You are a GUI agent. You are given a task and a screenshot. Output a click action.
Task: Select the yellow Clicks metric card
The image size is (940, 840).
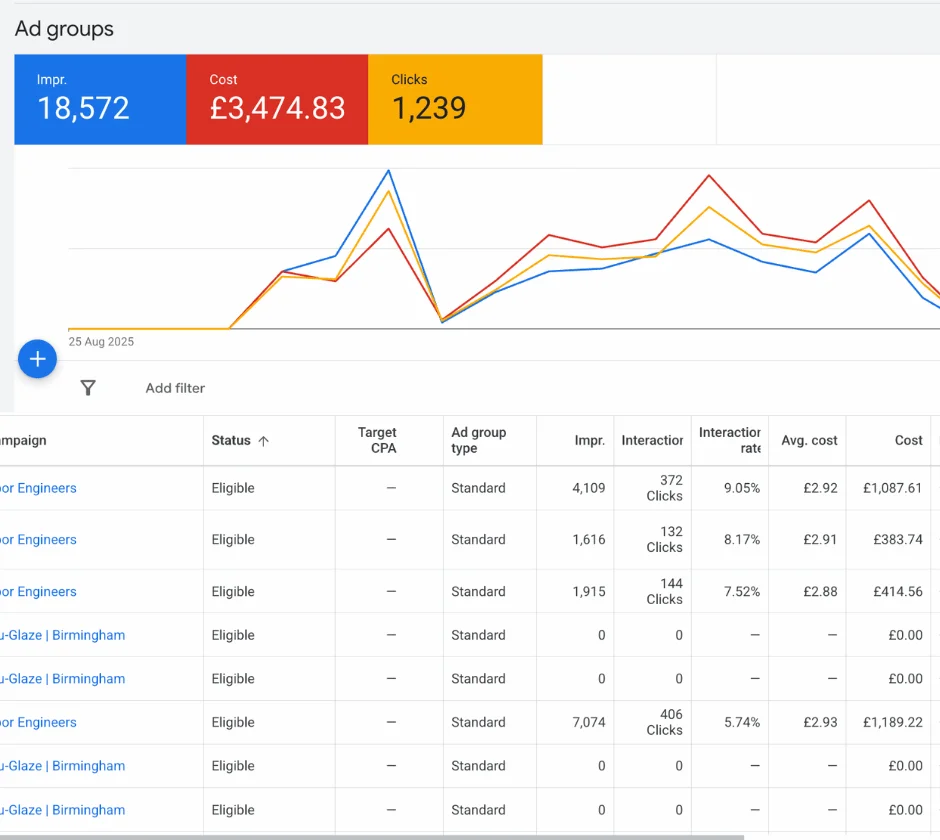point(455,99)
